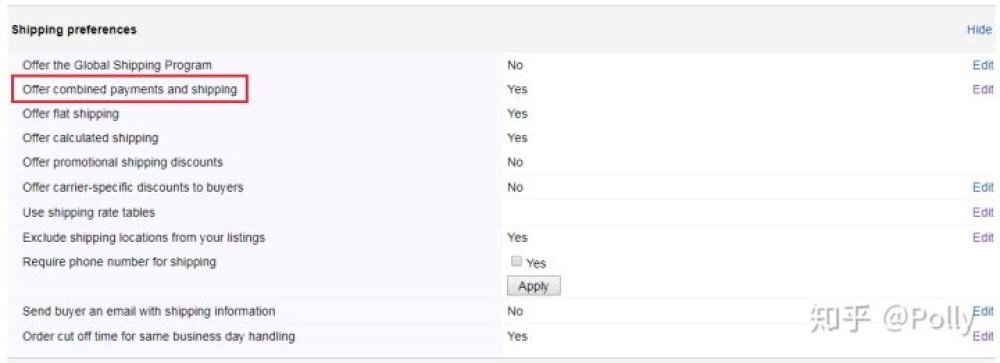The width and height of the screenshot is (1000, 363).
Task: Edit the Global Shipping Program setting
Action: (983, 65)
